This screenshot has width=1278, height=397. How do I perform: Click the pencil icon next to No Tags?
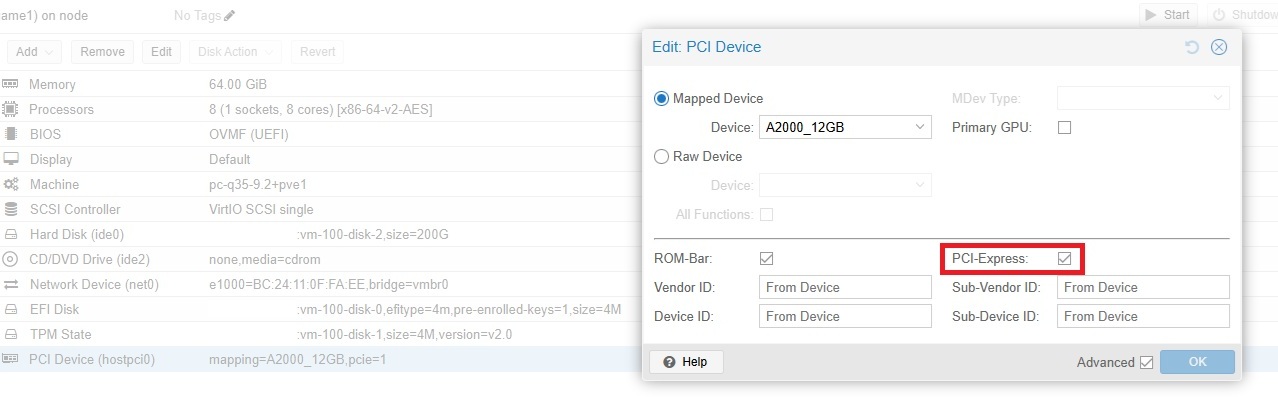pyautogui.click(x=230, y=15)
